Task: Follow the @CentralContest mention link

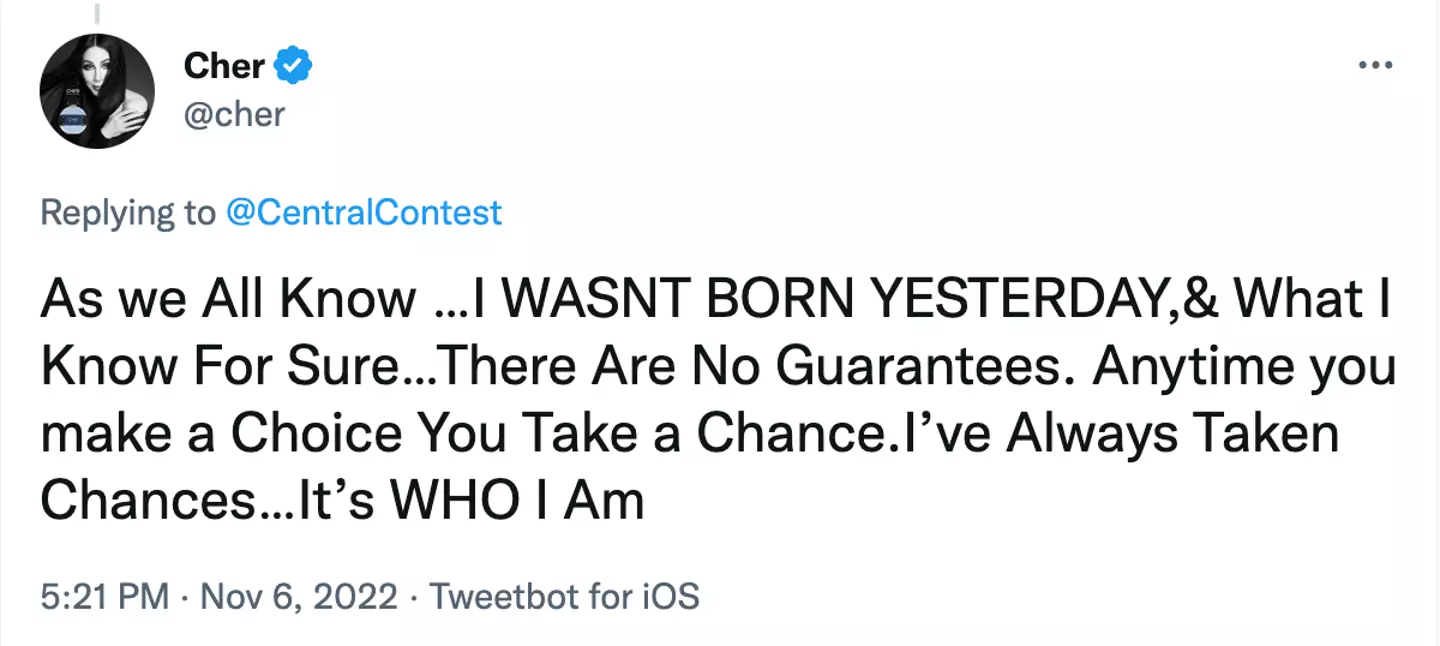Action: coord(363,213)
